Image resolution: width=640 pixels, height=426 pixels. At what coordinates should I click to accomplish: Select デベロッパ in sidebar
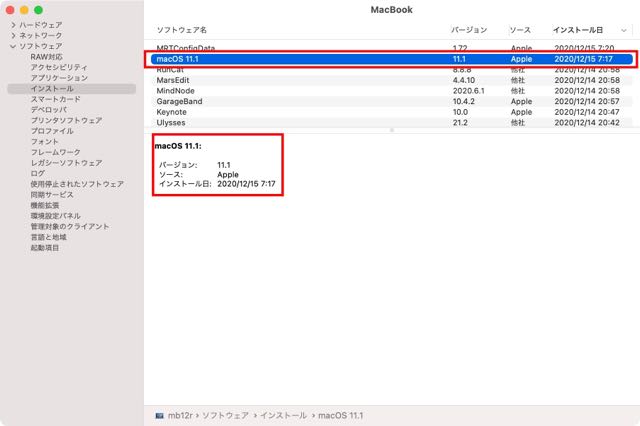pos(49,110)
